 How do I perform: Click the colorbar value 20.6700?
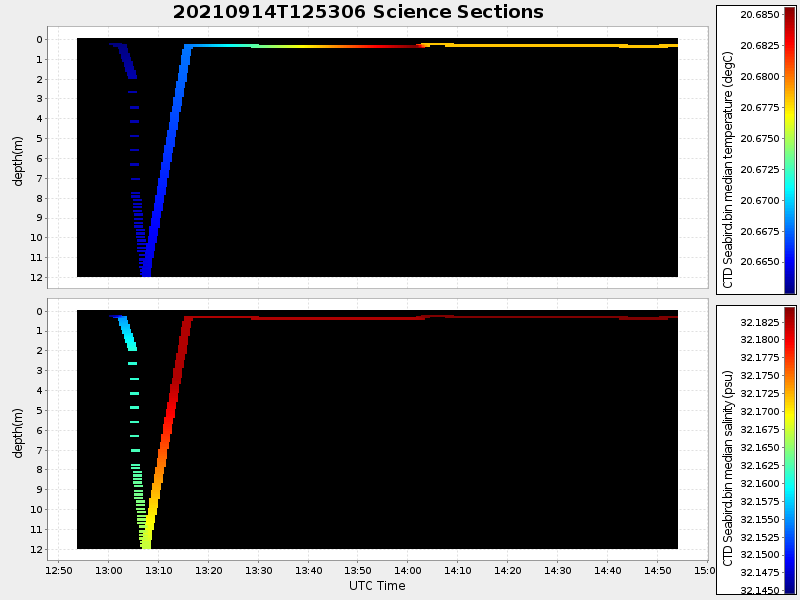[x=760, y=201]
